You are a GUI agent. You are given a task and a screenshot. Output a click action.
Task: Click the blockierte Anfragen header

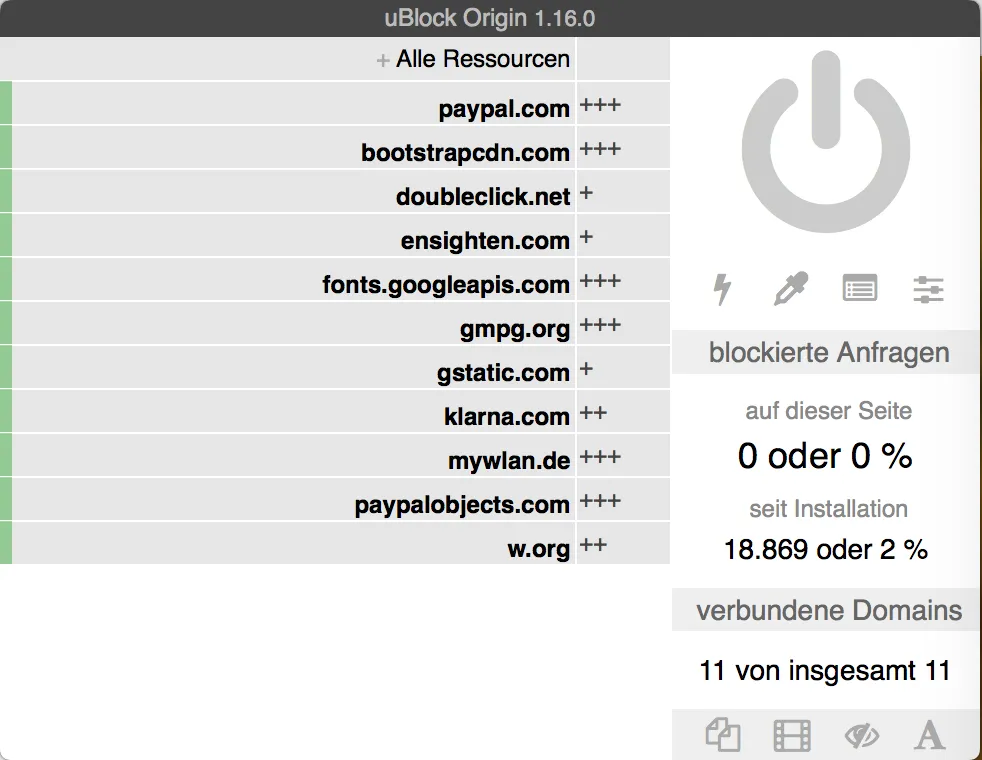pyautogui.click(x=827, y=352)
